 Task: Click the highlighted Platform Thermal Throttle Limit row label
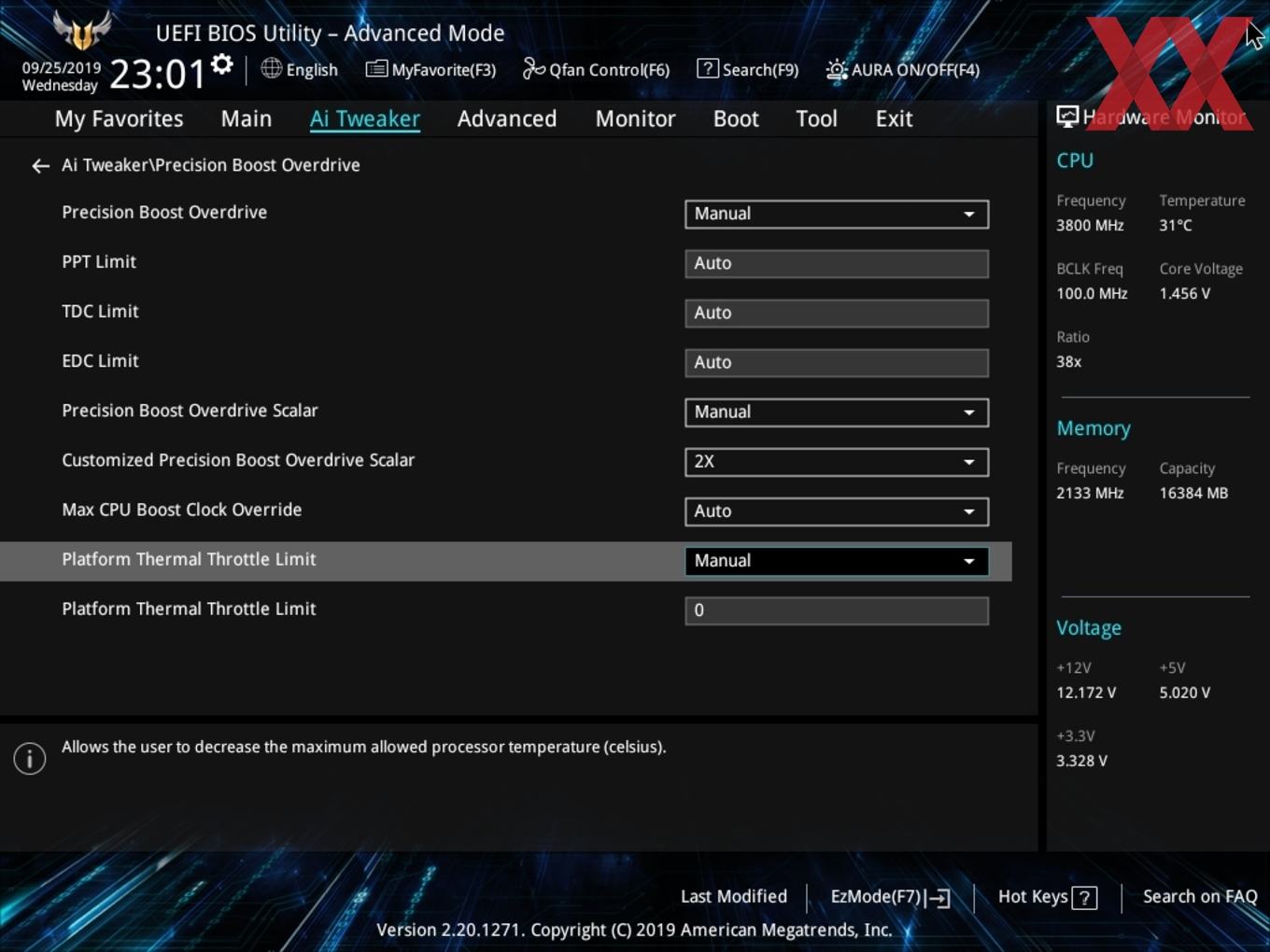189,560
